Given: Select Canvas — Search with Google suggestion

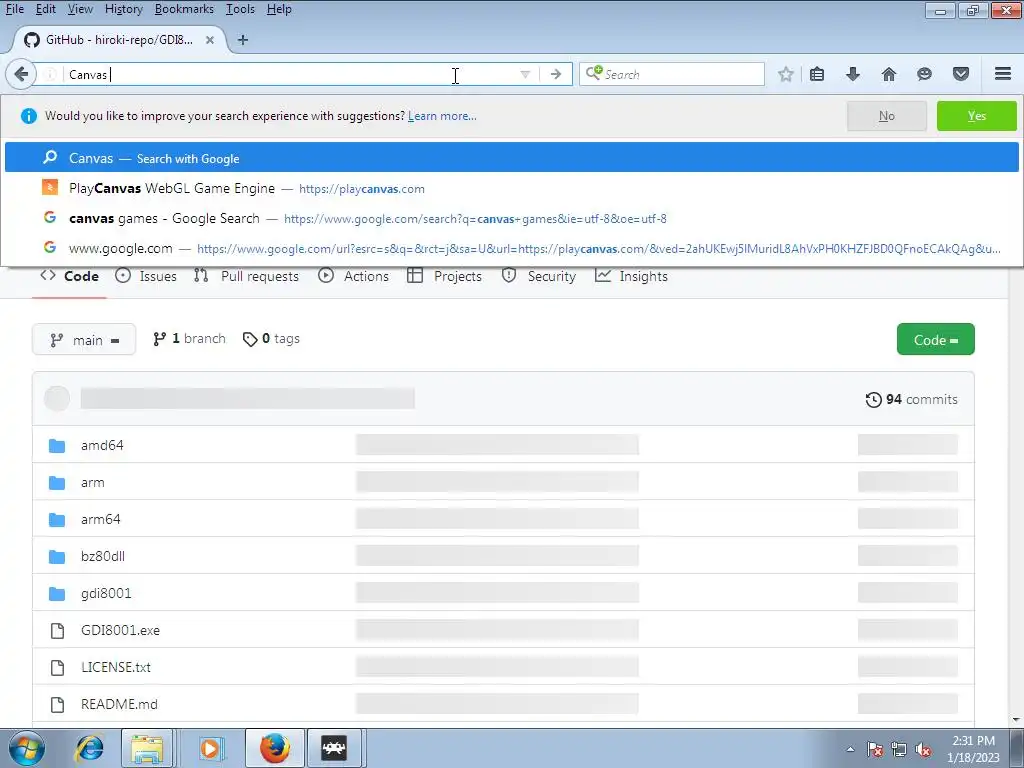Looking at the screenshot, I should coord(511,158).
